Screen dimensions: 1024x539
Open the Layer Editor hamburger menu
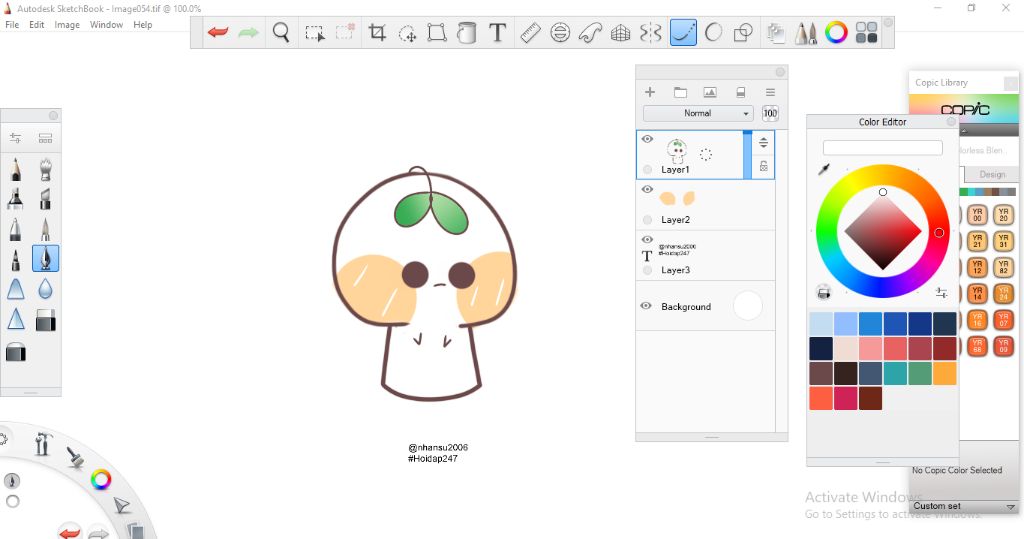pos(770,92)
